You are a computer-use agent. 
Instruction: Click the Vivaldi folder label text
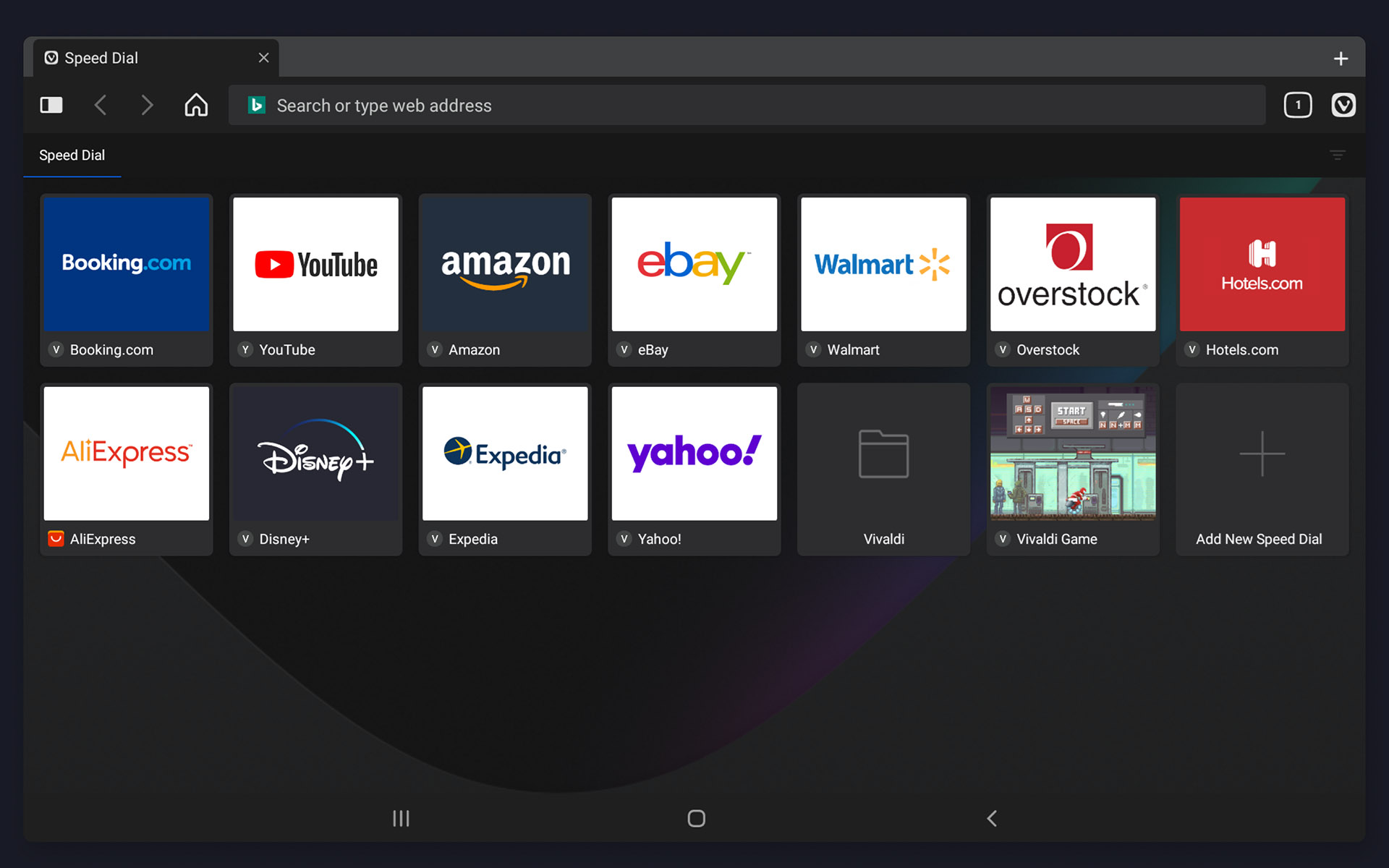[884, 539]
